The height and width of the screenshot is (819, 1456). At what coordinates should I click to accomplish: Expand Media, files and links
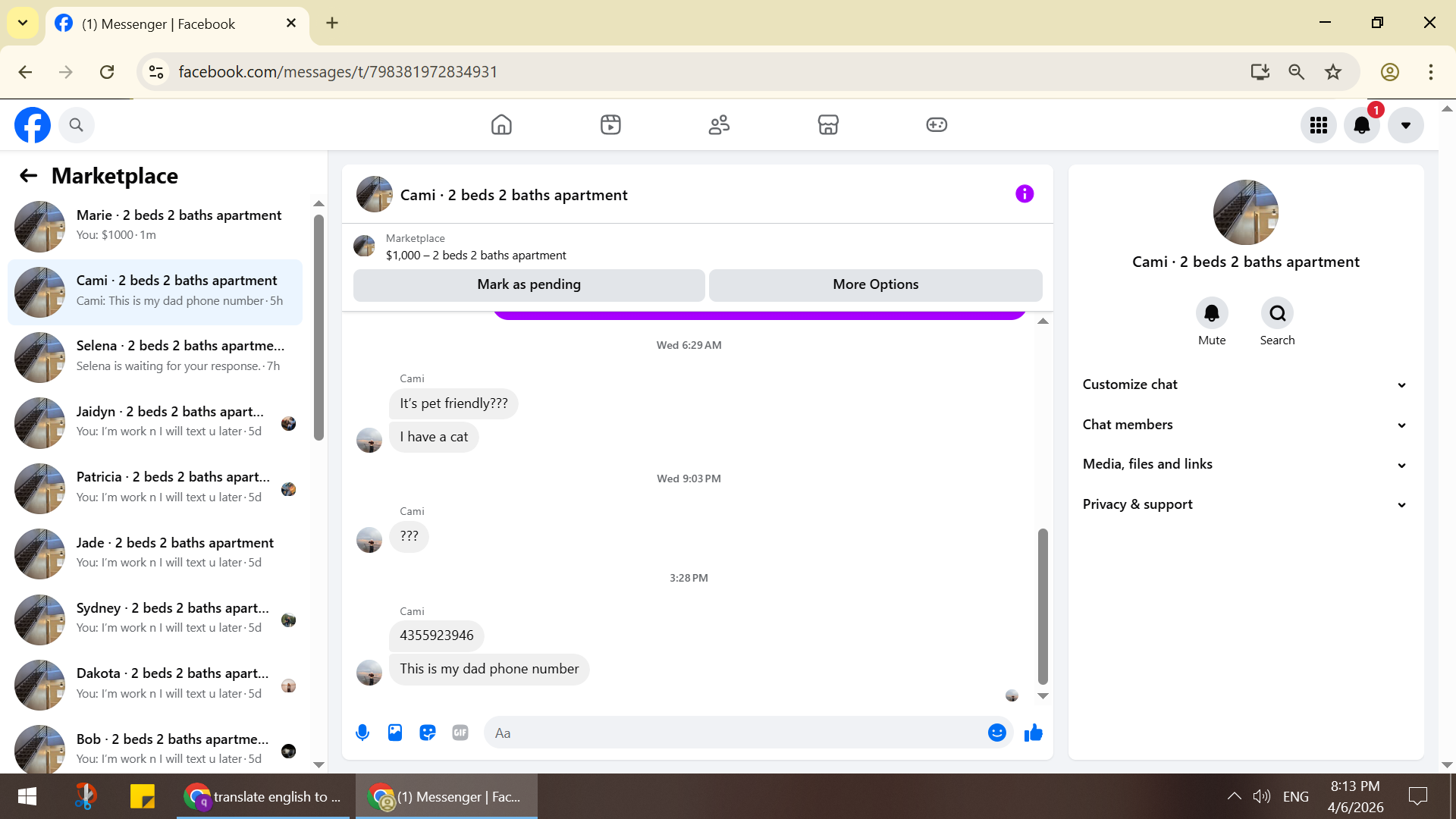click(x=1245, y=464)
